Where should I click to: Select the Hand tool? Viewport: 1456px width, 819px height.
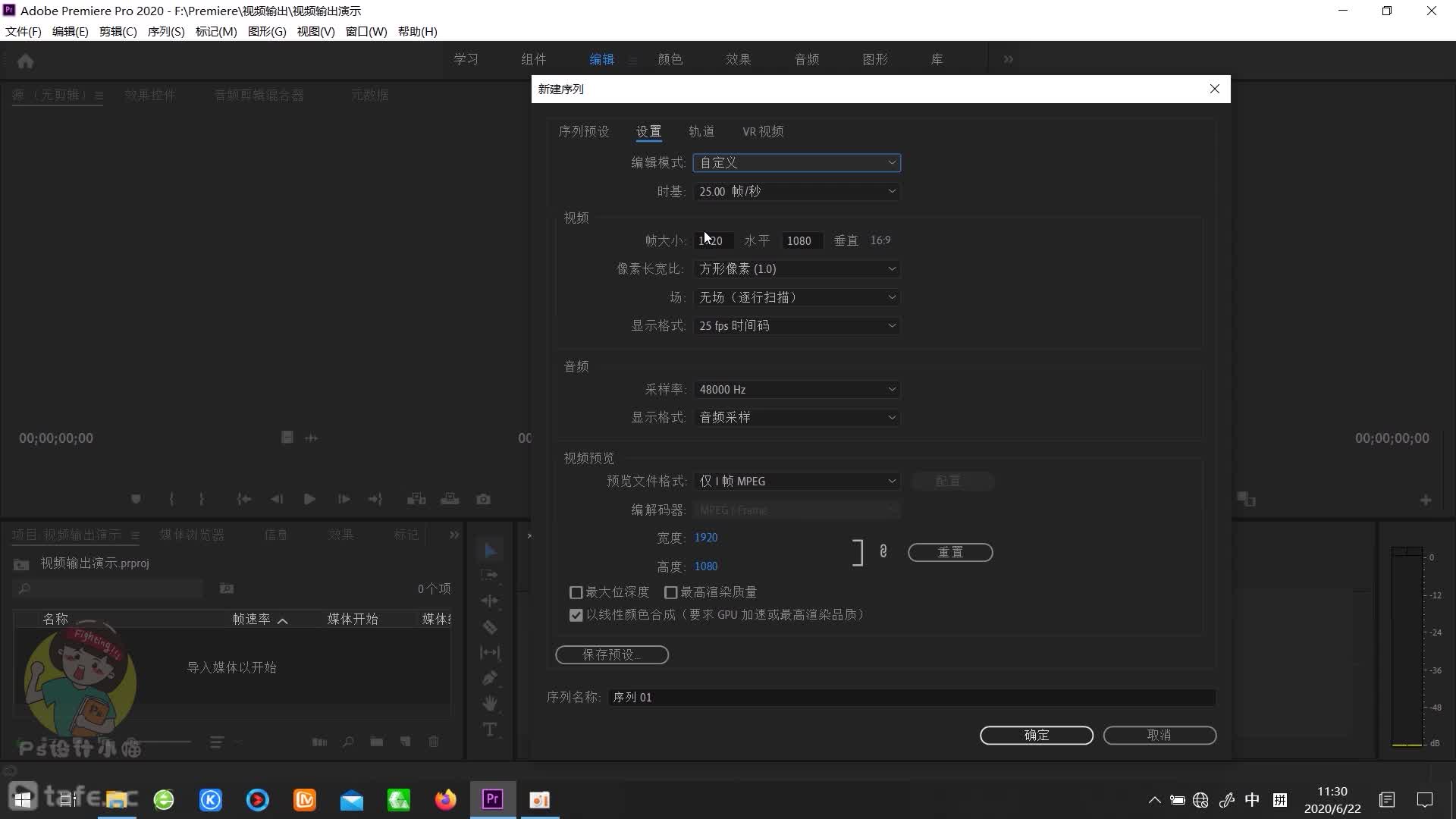pos(490,704)
